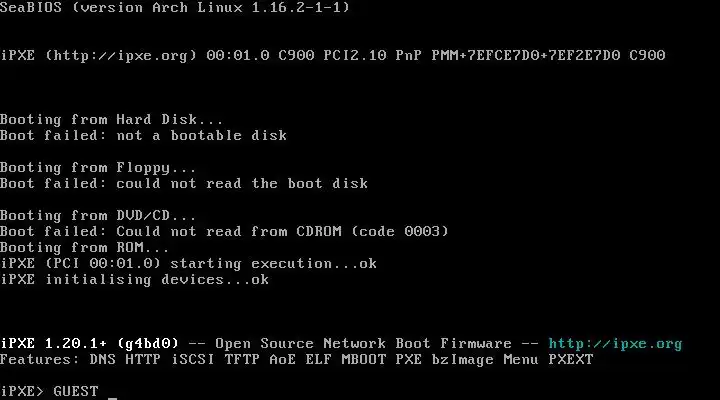This screenshot has height=400, width=720.
Task: Click the cyan http://ipxe.org link
Action: point(615,344)
